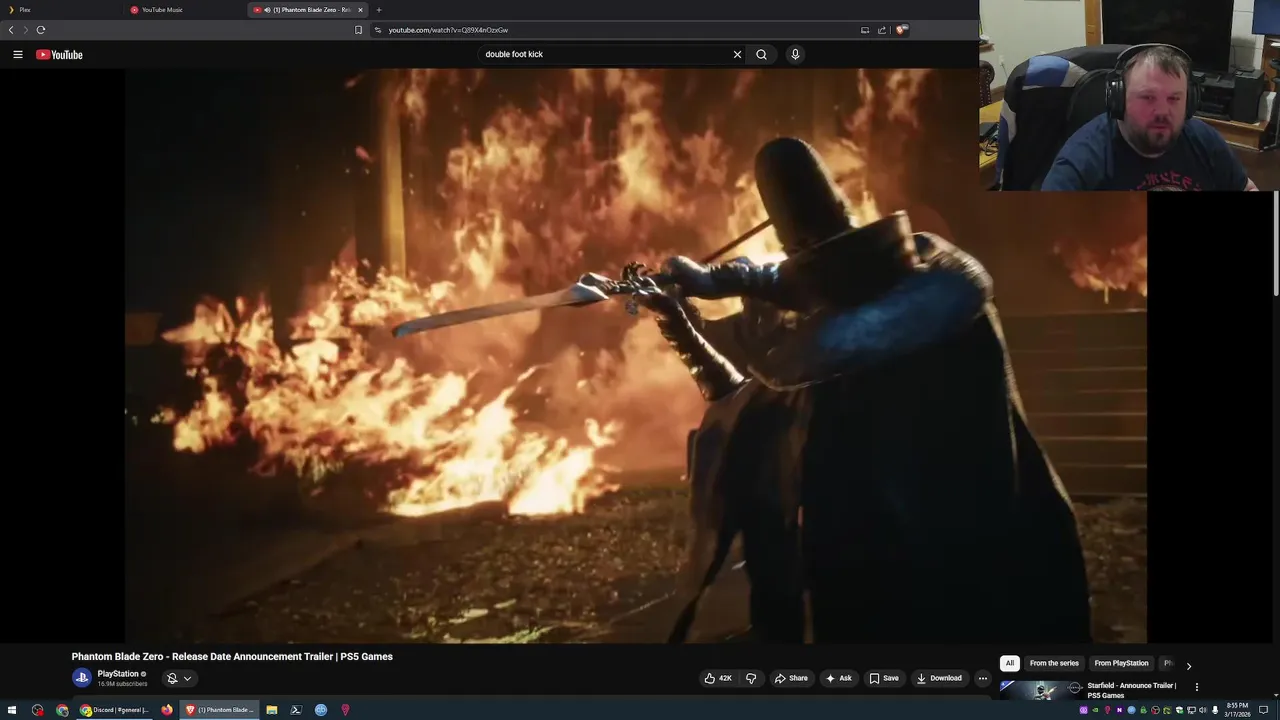
Task: Open more actions ellipsis below video
Action: [982, 678]
